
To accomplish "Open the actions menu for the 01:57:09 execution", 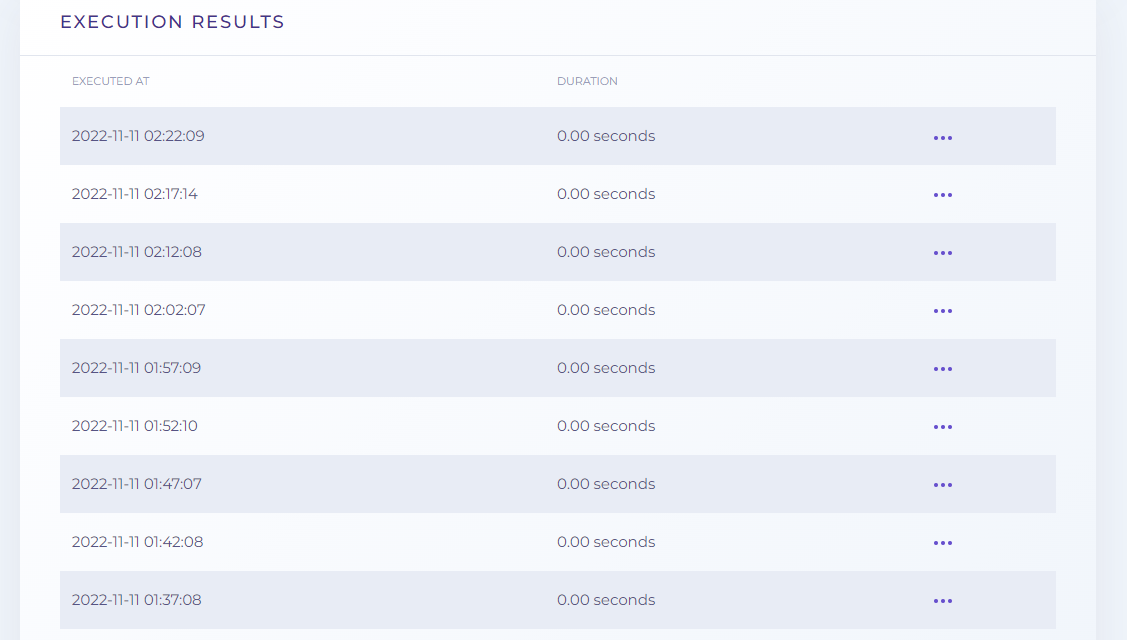I will coord(942,368).
